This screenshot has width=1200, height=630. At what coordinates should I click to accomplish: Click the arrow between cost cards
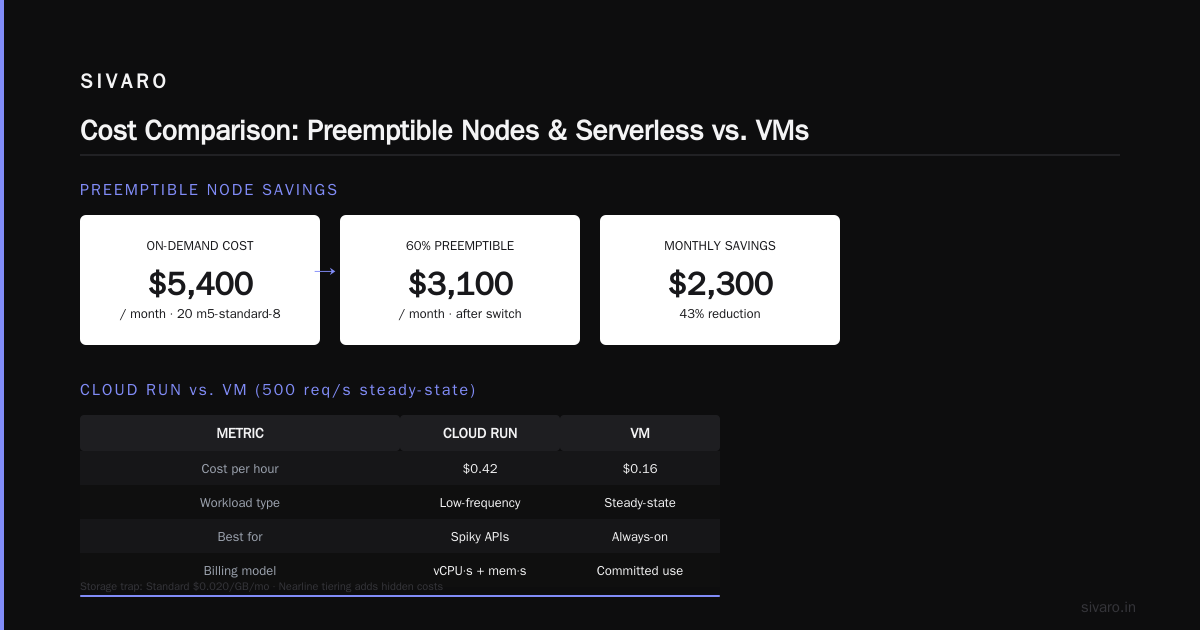coord(325,271)
